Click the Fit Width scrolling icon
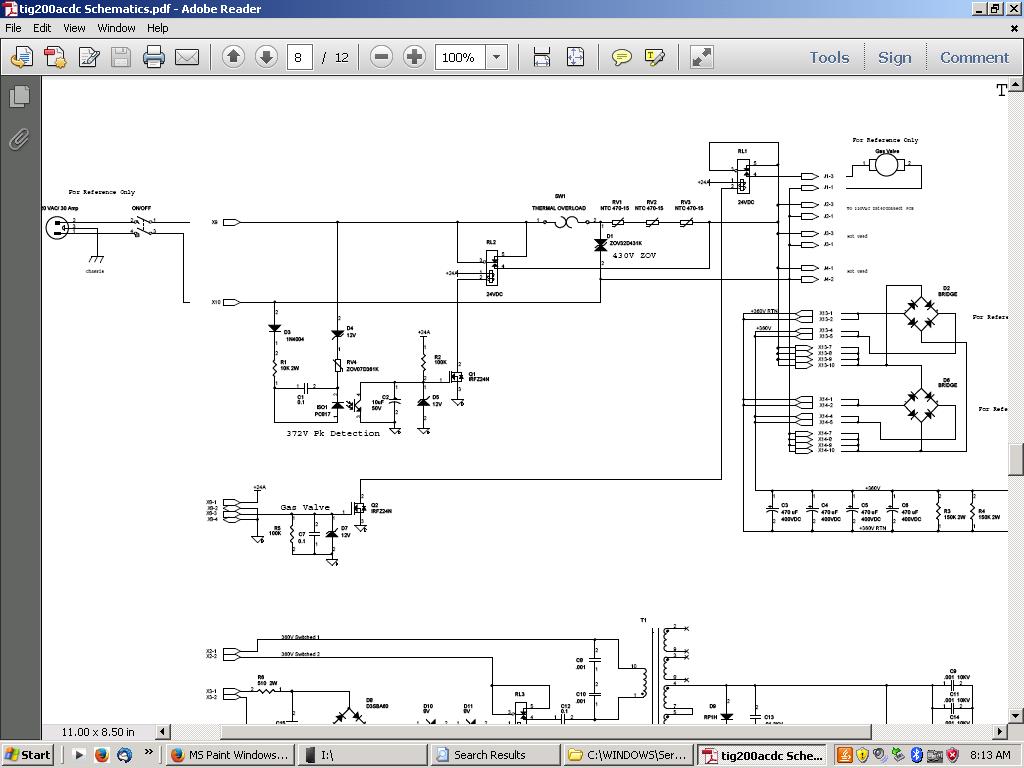The height and width of the screenshot is (768, 1024). 542,57
